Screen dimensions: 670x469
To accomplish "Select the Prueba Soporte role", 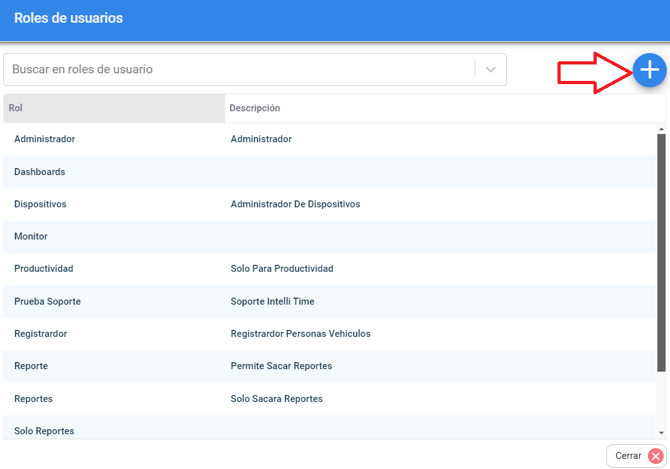I will tap(48, 301).
